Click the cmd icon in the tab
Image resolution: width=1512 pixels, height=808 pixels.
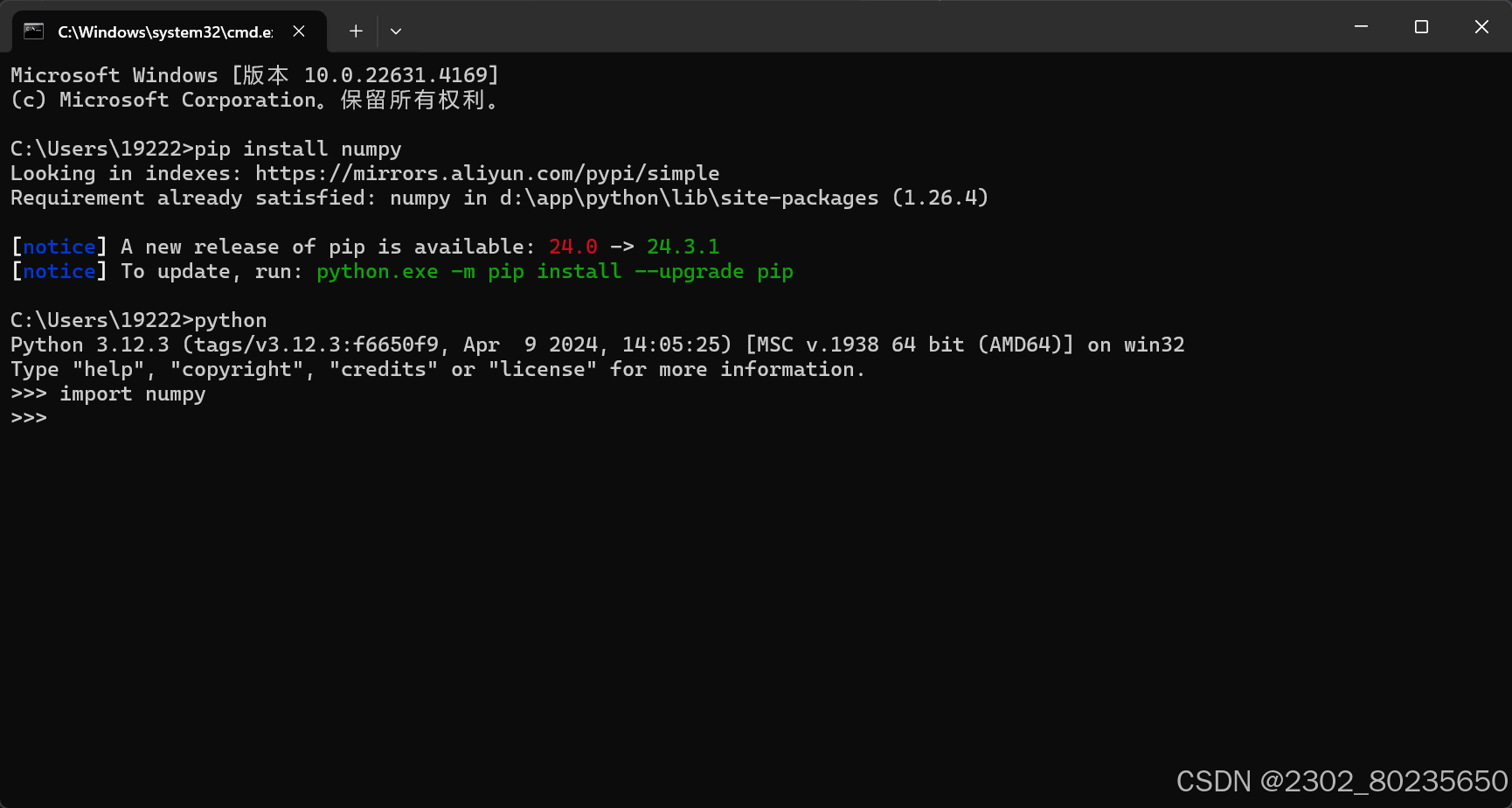point(33,31)
